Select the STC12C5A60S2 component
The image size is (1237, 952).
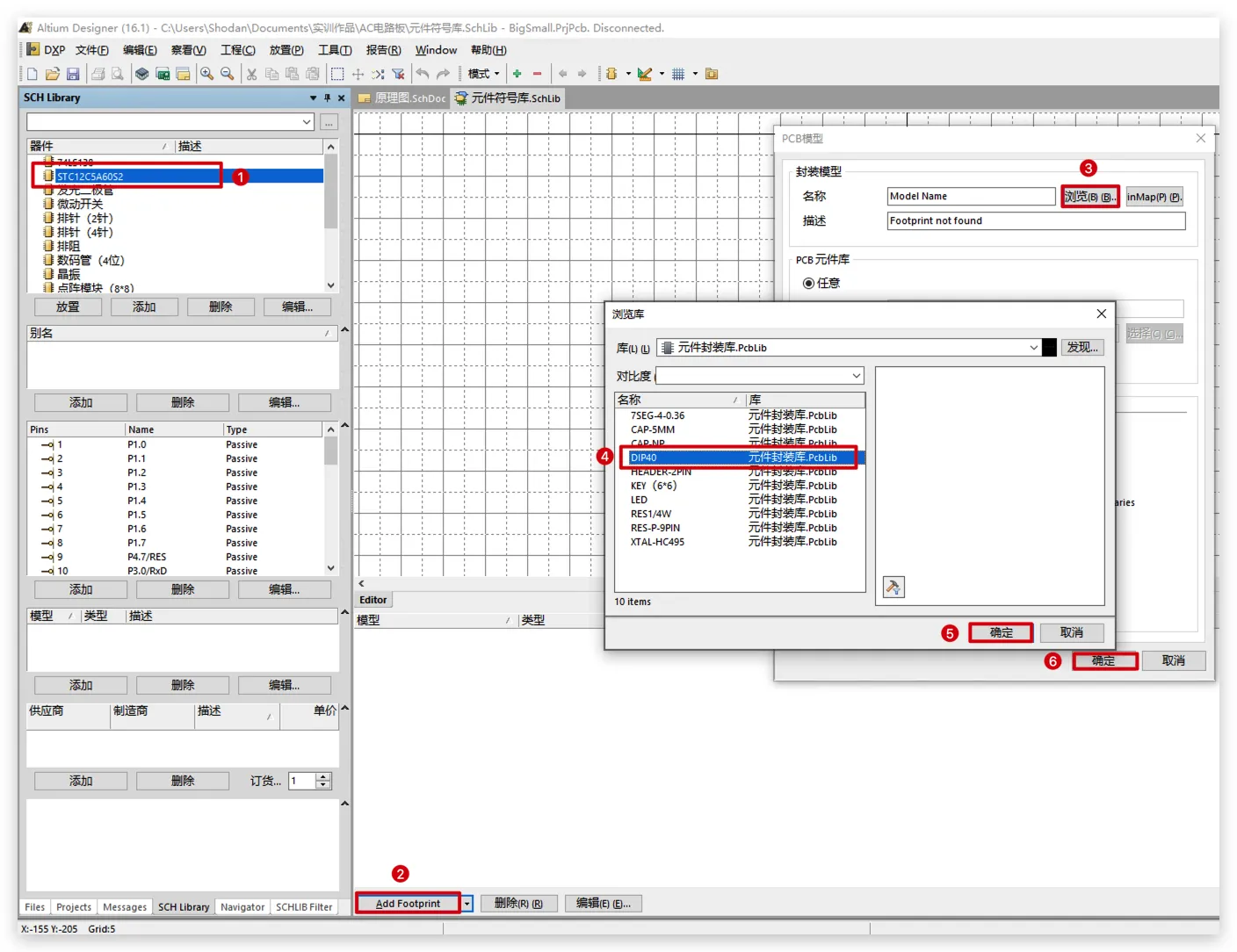[x=183, y=177]
